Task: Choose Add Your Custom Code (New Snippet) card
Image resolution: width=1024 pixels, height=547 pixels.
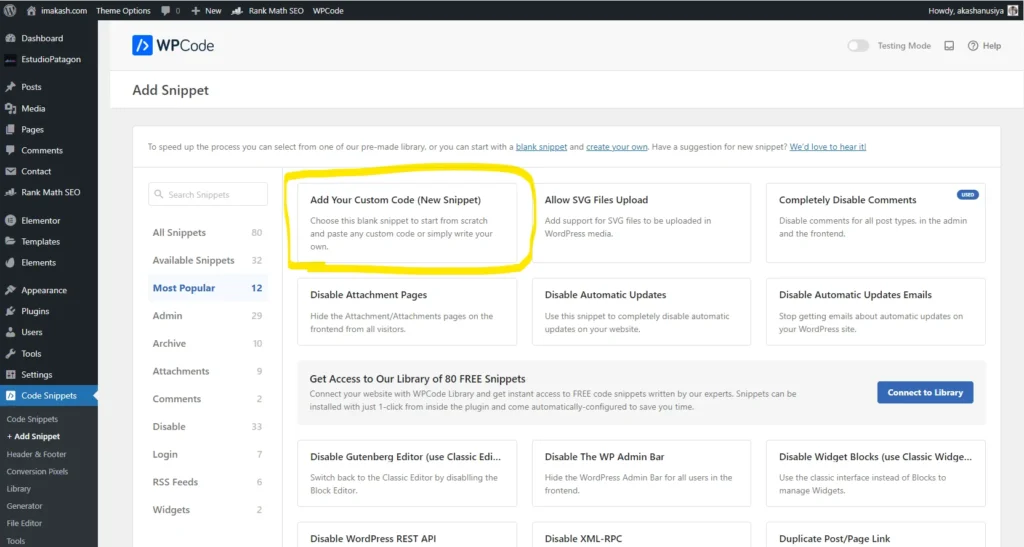Action: 407,223
